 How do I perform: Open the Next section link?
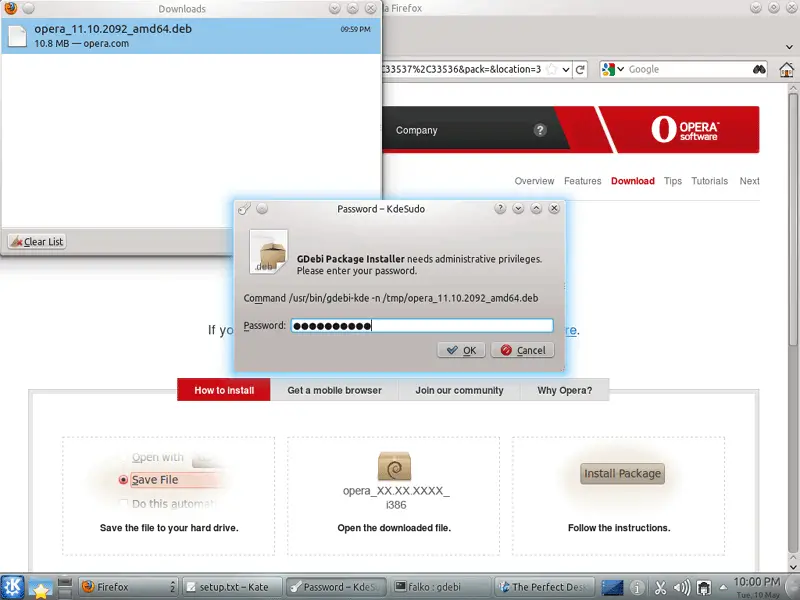click(749, 181)
